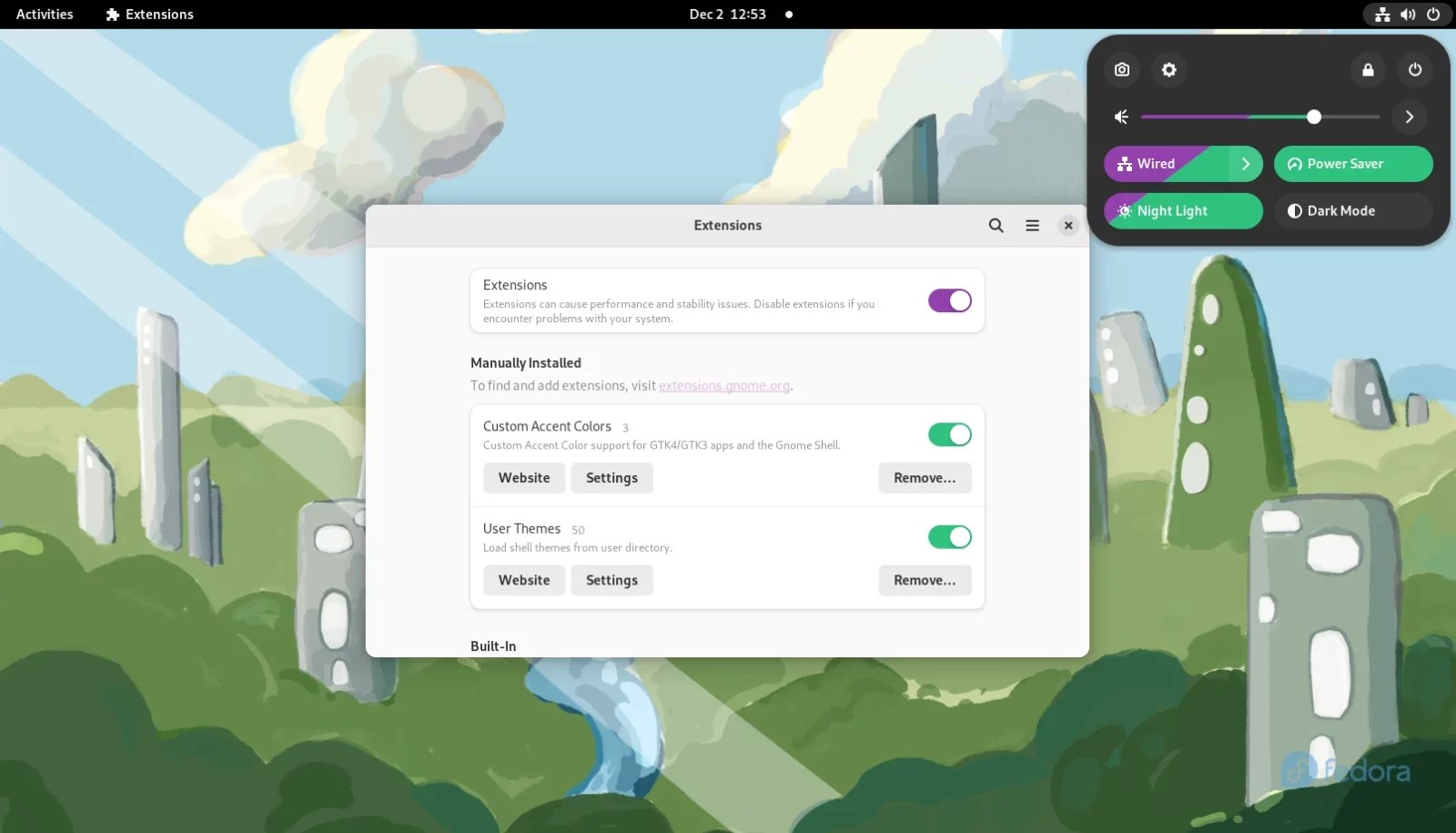Open the screenshot tool in quick settings
The image size is (1456, 833).
[x=1121, y=69]
